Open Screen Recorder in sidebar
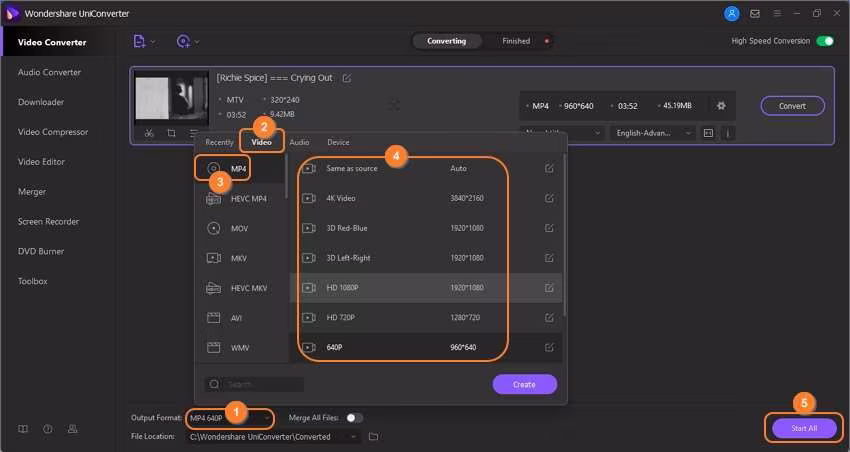 pos(48,221)
